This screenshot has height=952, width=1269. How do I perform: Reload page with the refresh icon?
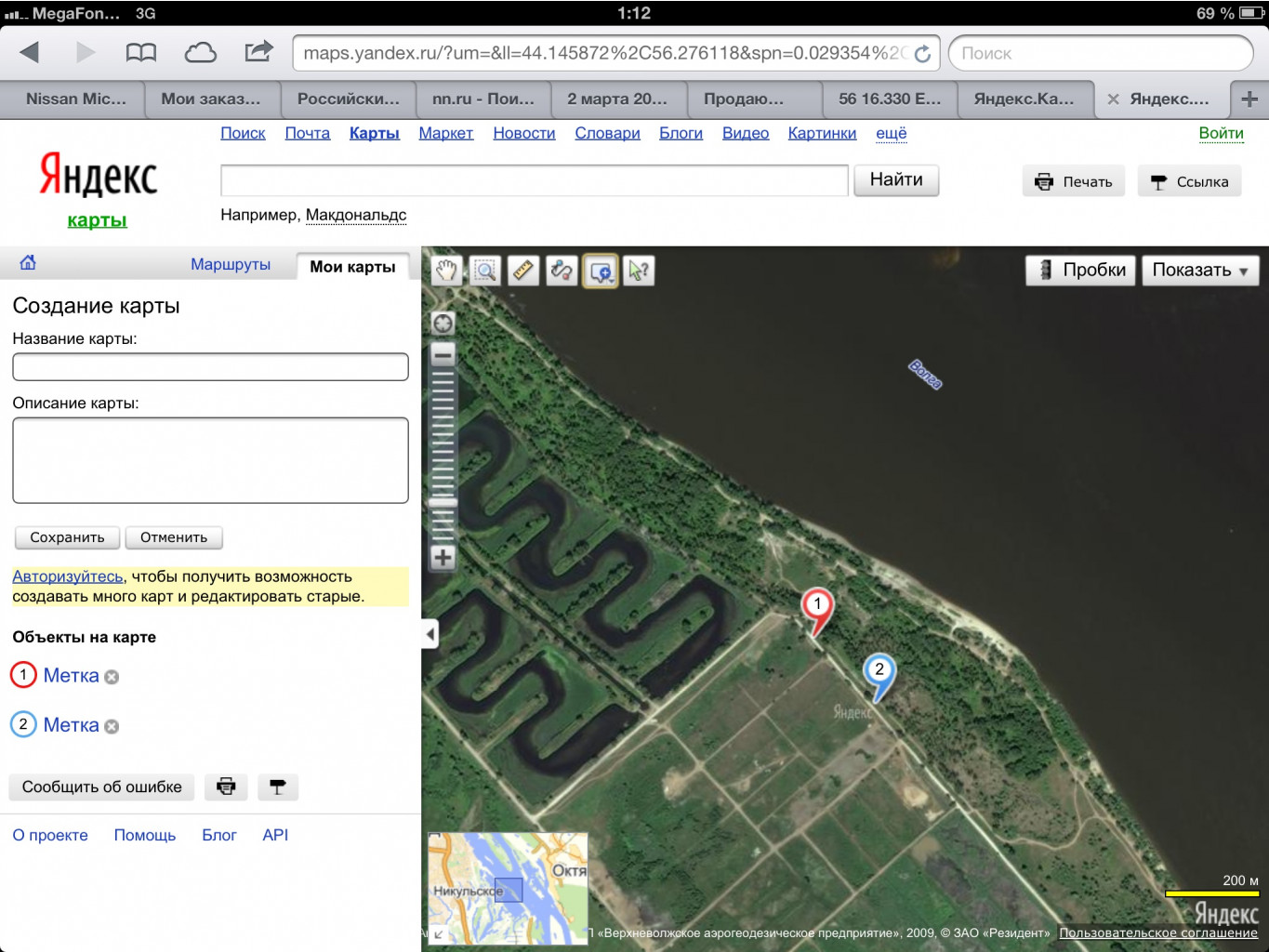(x=922, y=54)
